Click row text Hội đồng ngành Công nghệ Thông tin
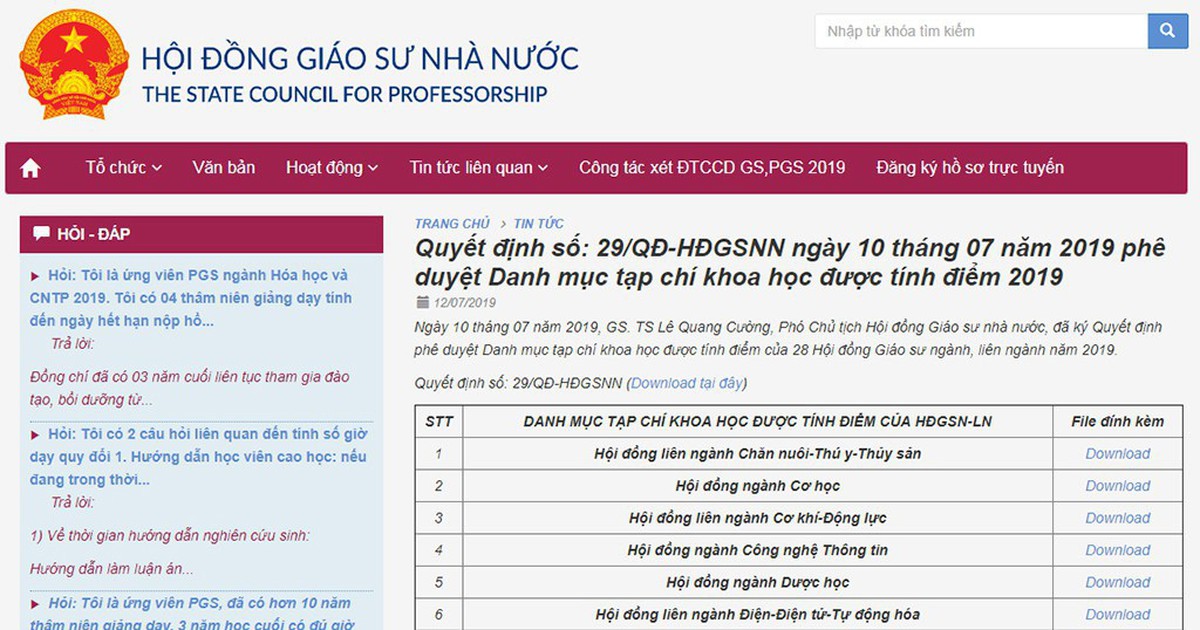 coord(758,550)
